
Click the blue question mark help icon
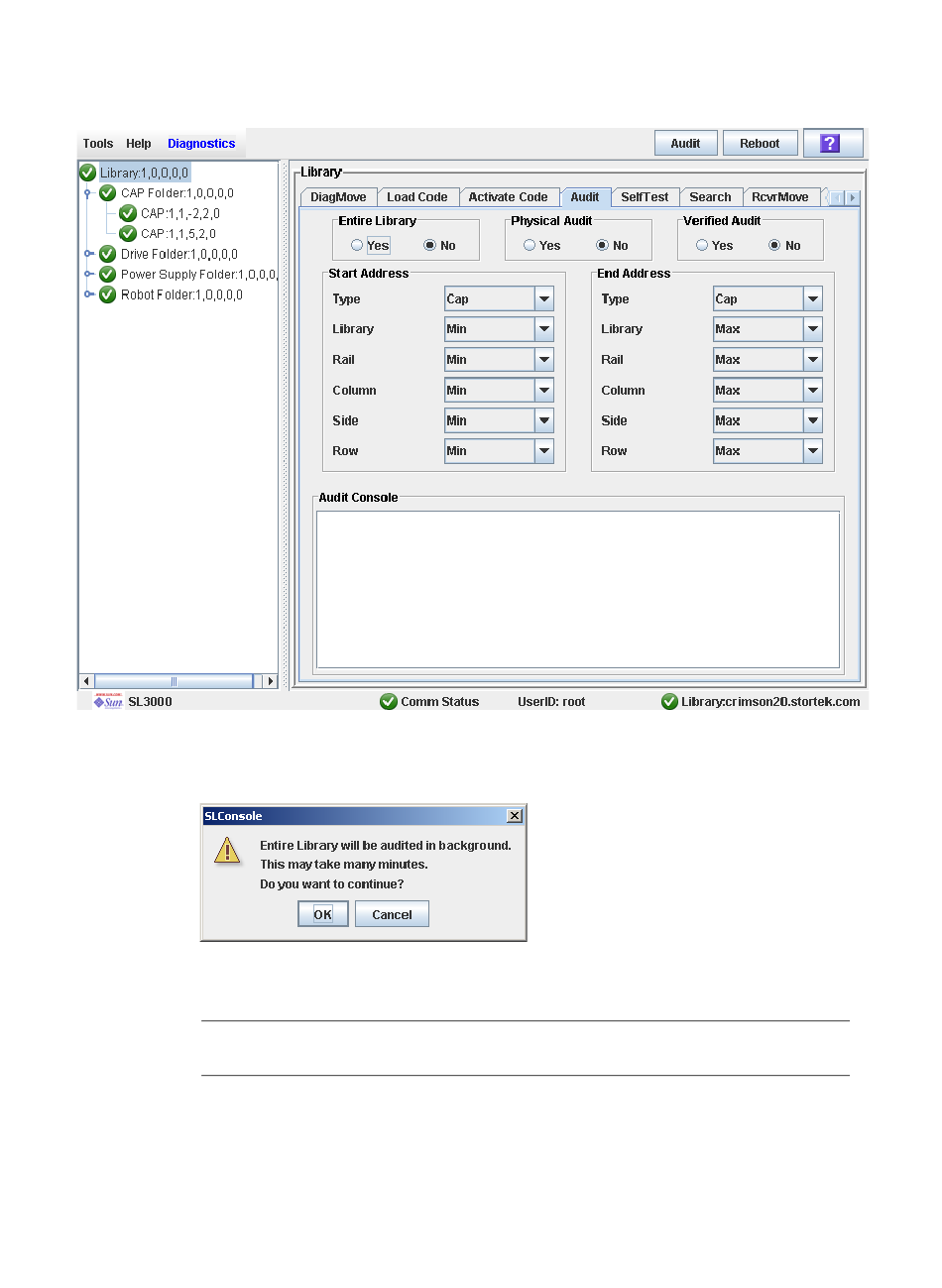click(831, 144)
